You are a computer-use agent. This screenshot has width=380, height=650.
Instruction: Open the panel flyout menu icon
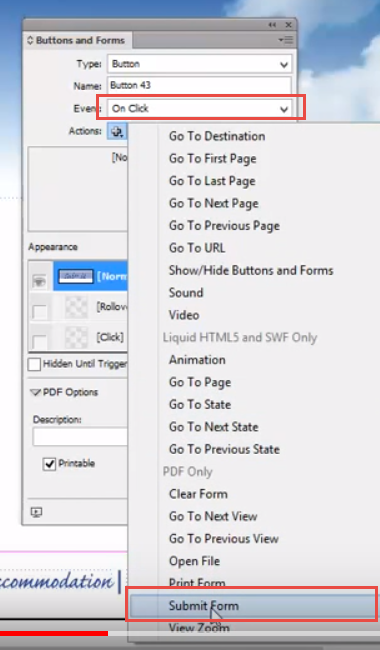point(286,40)
